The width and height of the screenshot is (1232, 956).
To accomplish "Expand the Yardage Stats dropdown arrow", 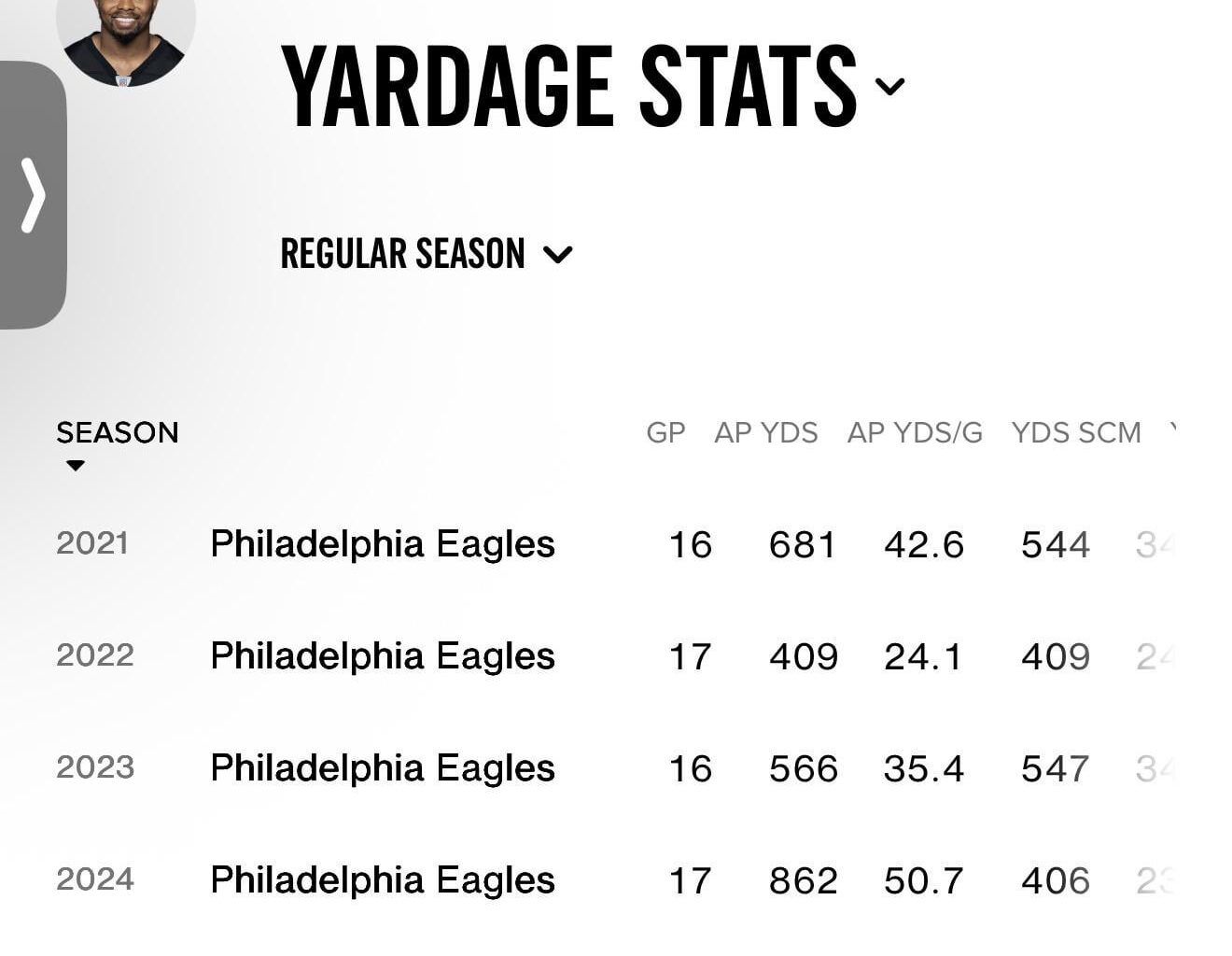I will (890, 86).
